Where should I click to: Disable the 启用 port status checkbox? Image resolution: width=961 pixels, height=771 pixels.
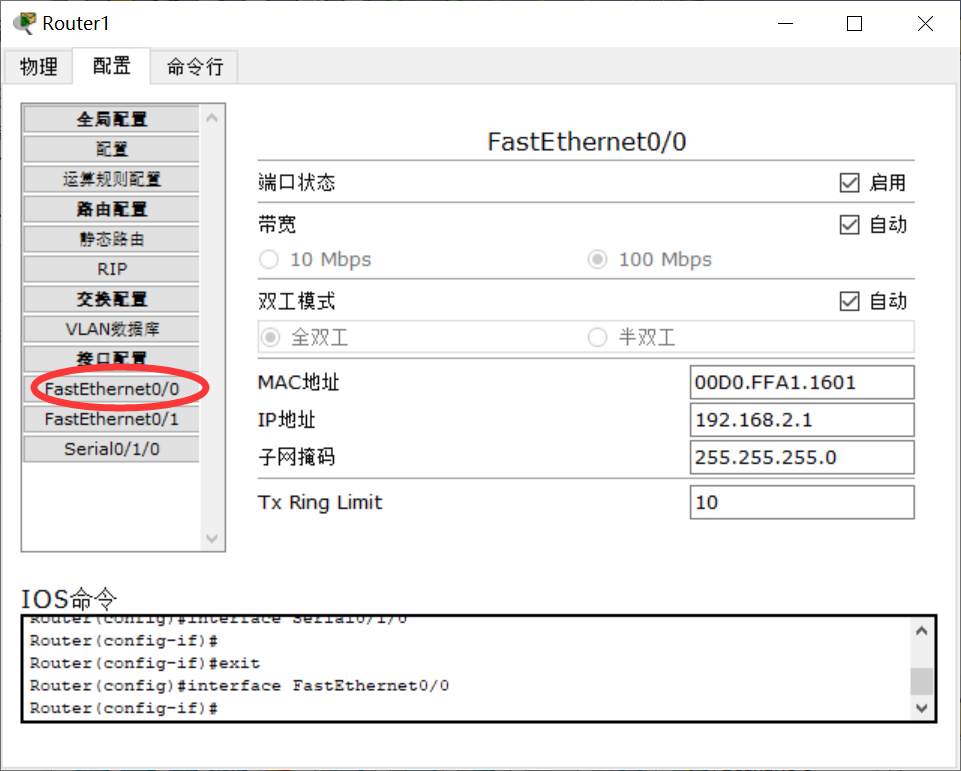coord(849,182)
